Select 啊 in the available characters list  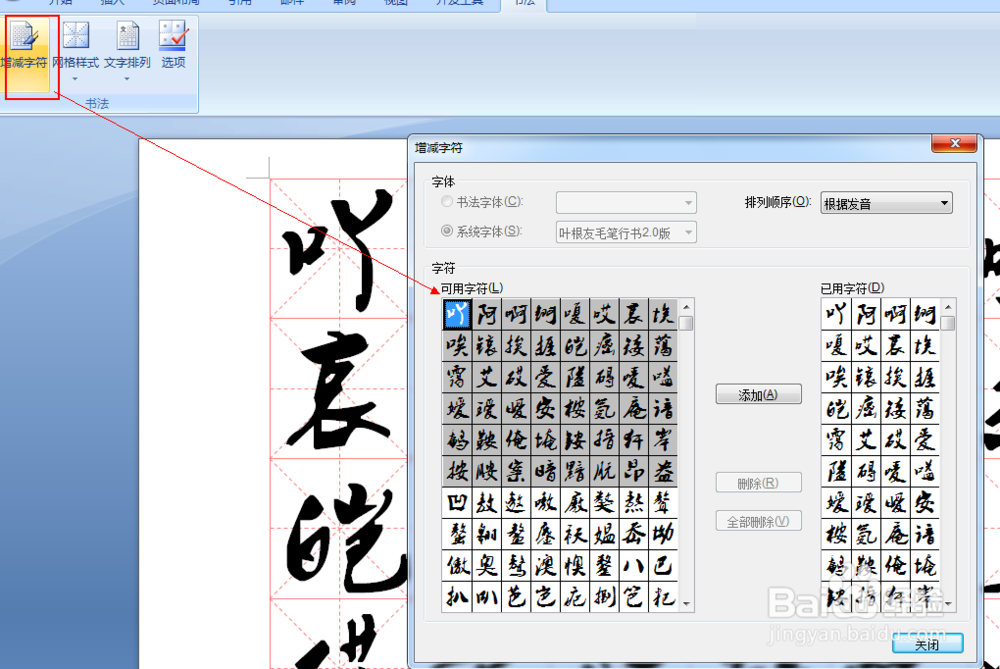(516, 314)
